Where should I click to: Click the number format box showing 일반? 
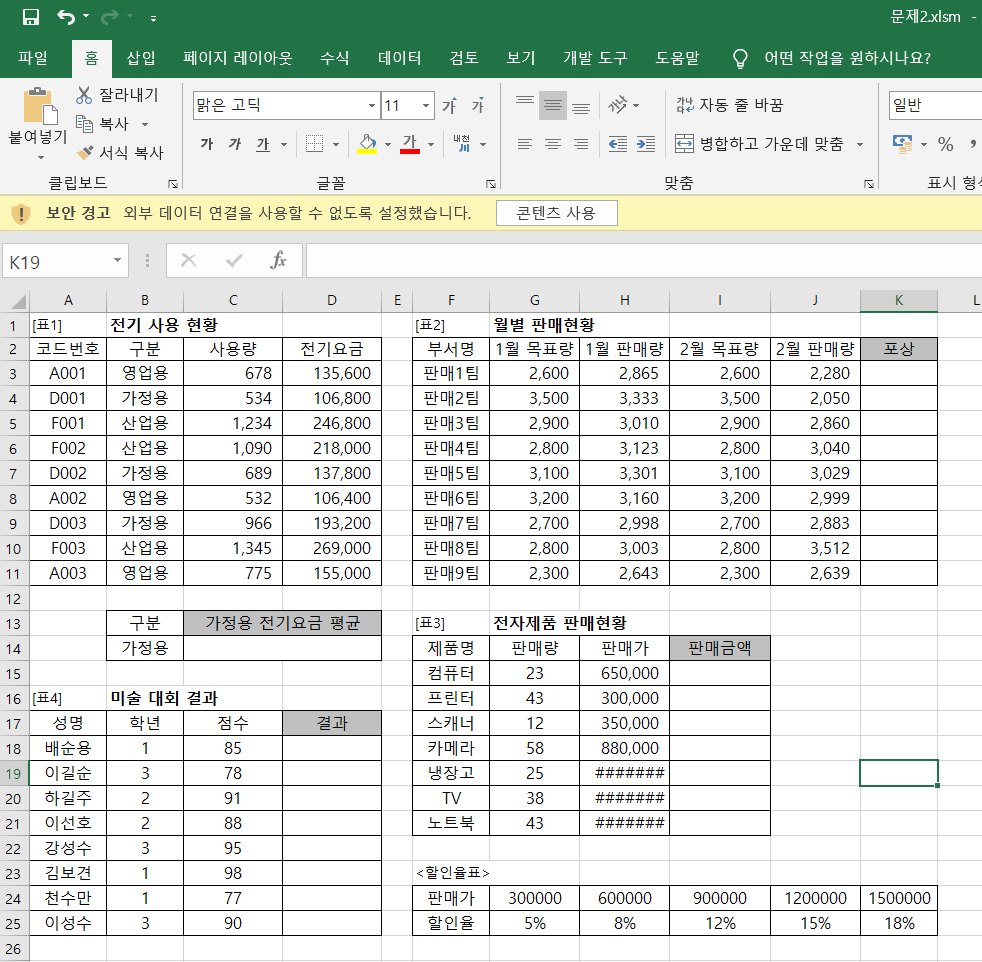(935, 105)
